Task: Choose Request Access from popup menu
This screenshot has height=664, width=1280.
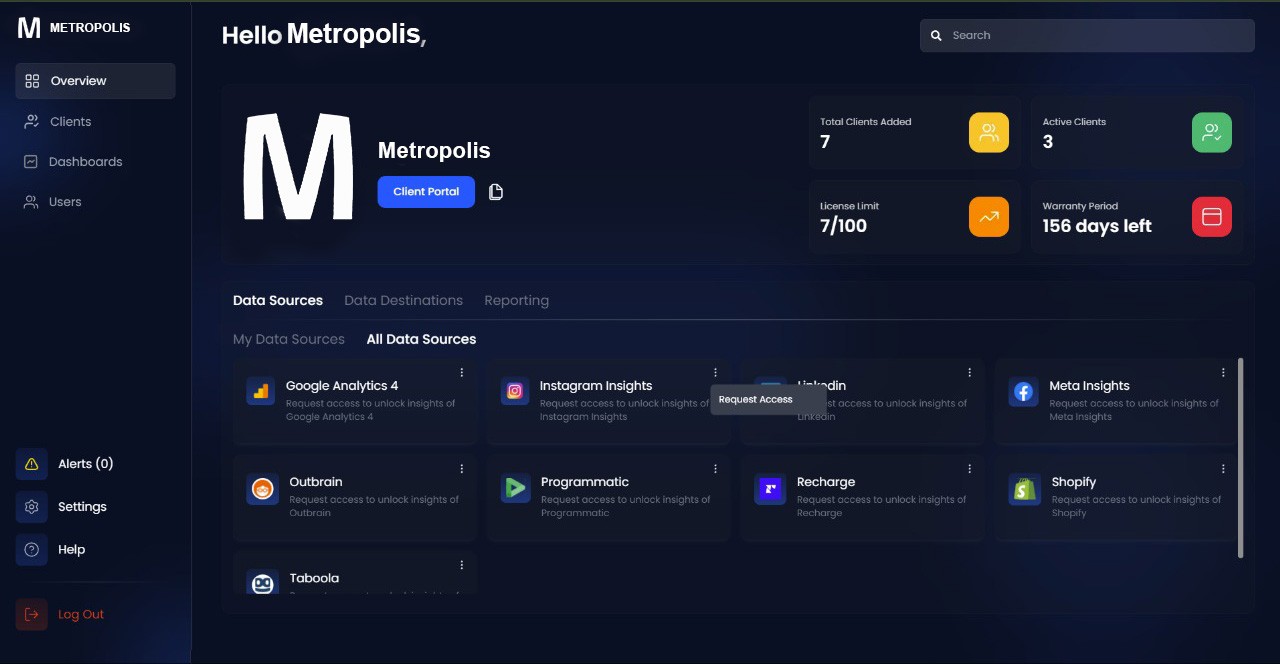Action: click(768, 399)
